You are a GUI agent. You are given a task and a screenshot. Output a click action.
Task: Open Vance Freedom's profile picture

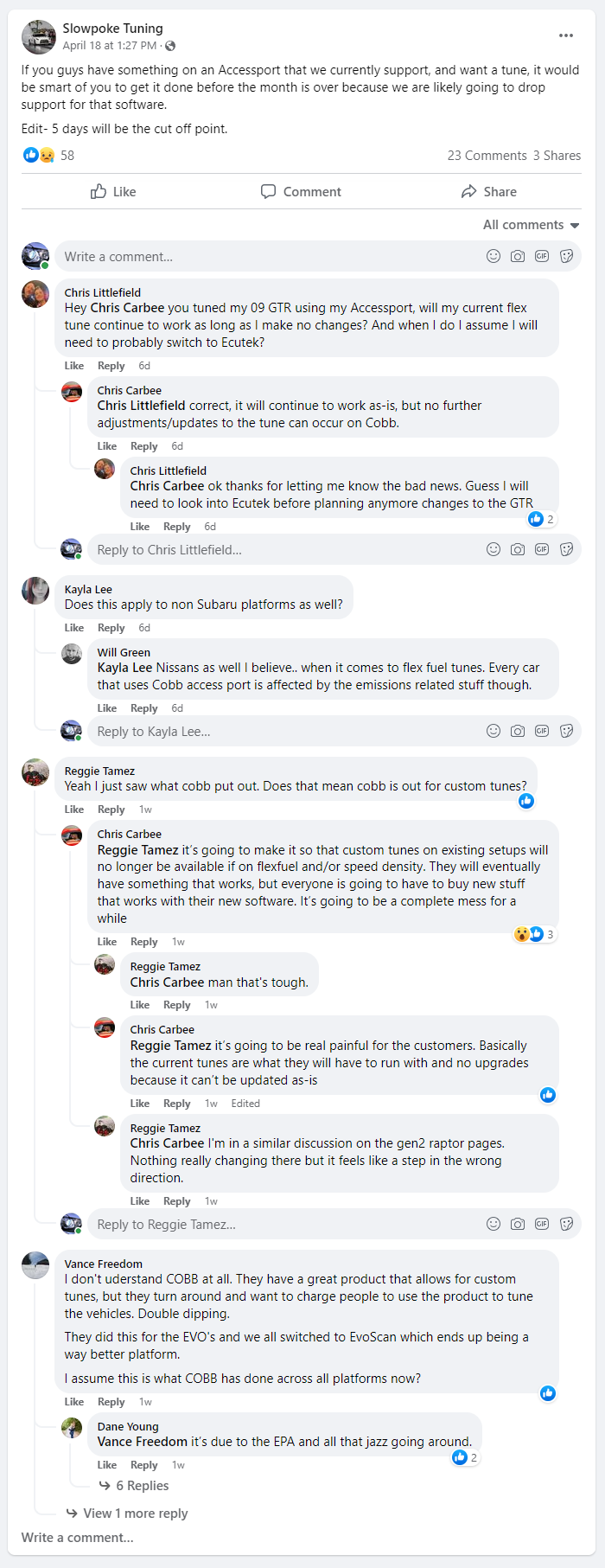[35, 1265]
